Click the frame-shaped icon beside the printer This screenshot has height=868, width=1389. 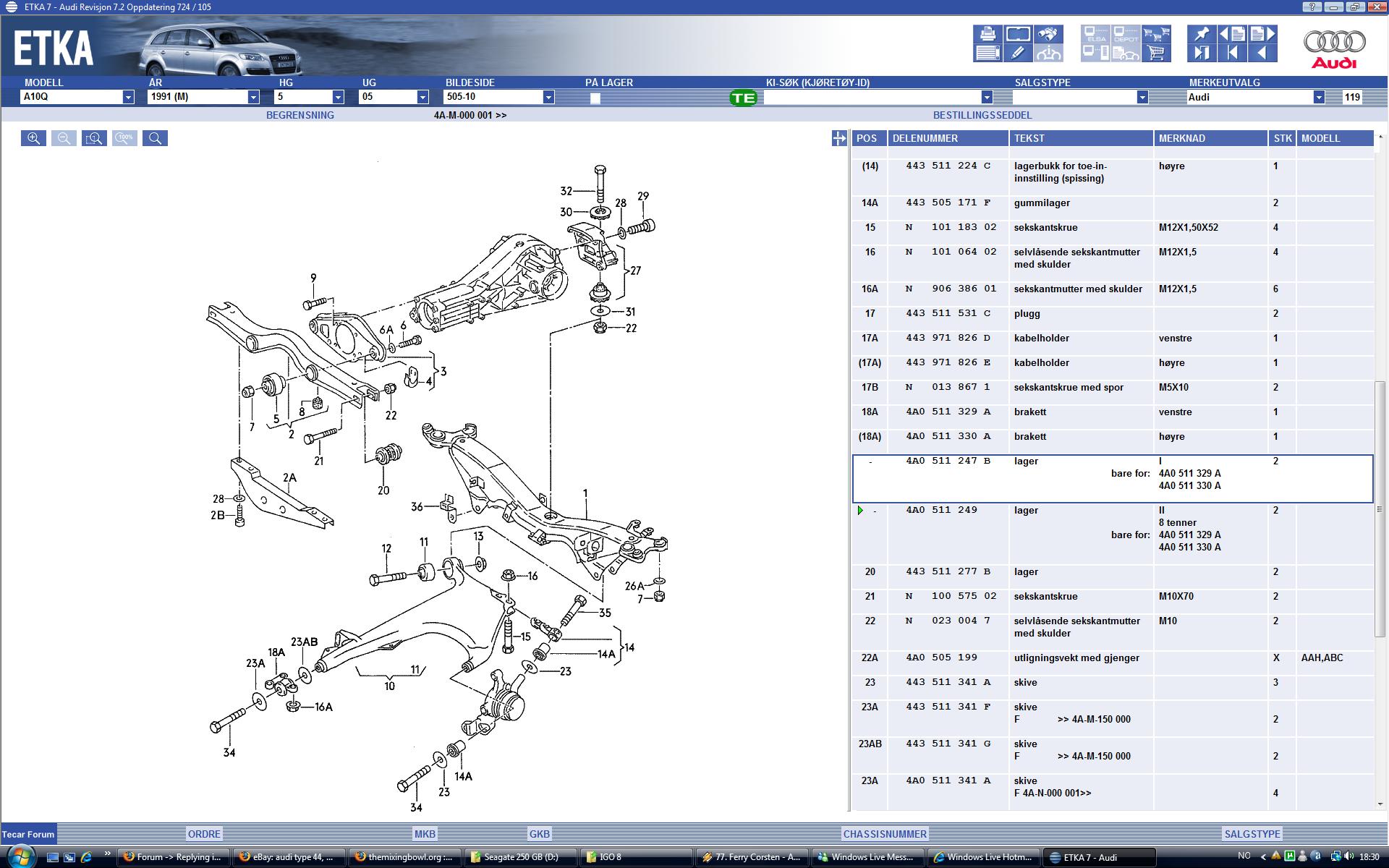[x=1017, y=34]
